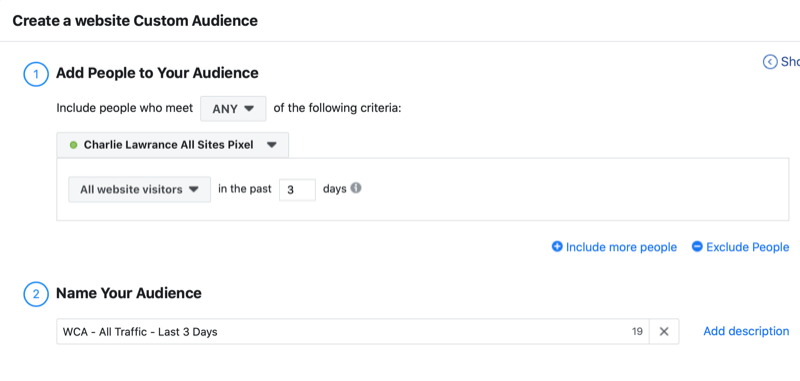Image resolution: width=800 pixels, height=381 pixels.
Task: Click the step 2 circle badge
Action: click(36, 294)
